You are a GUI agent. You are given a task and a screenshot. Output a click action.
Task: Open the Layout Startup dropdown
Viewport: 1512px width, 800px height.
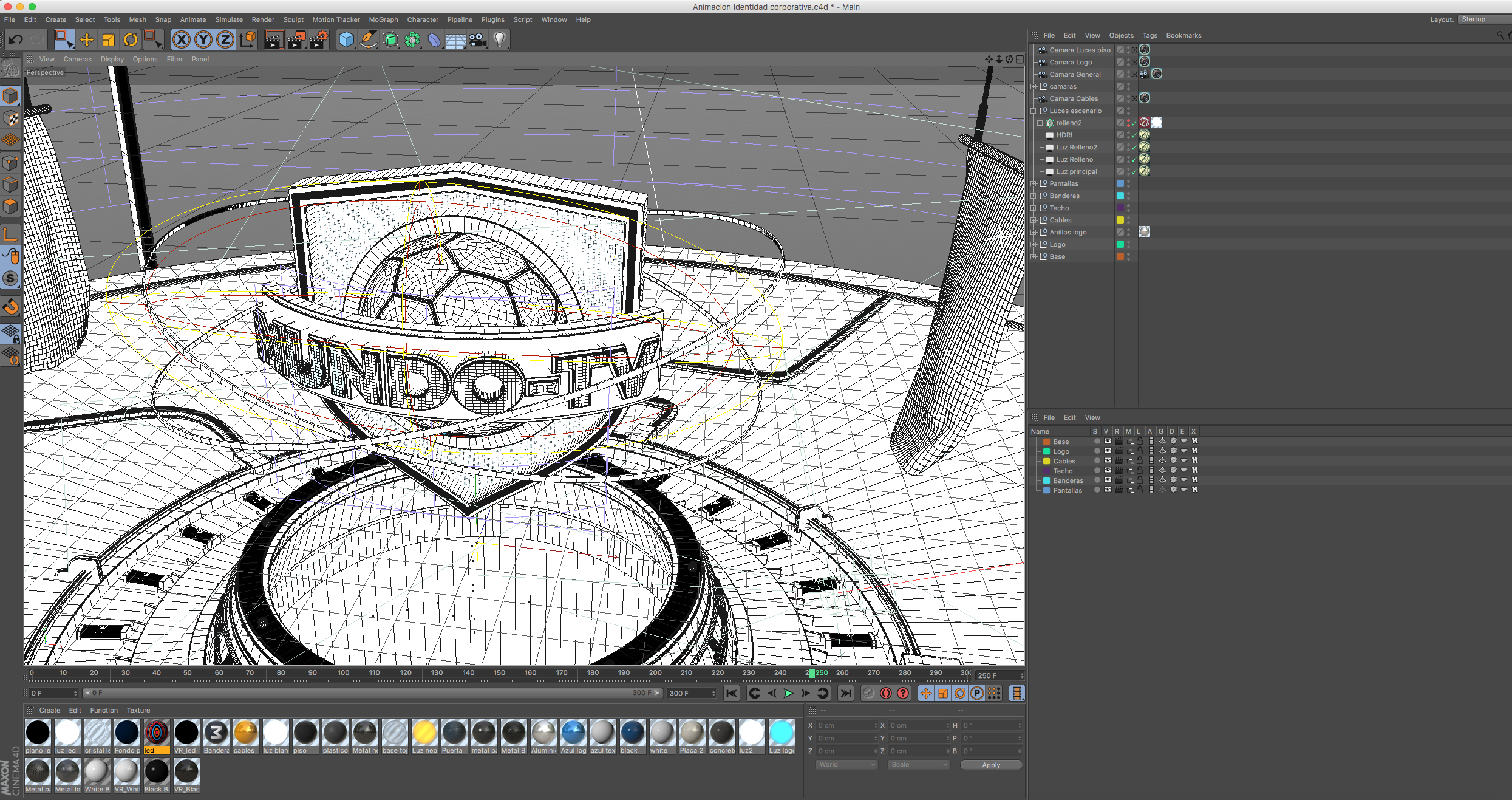[1484, 19]
